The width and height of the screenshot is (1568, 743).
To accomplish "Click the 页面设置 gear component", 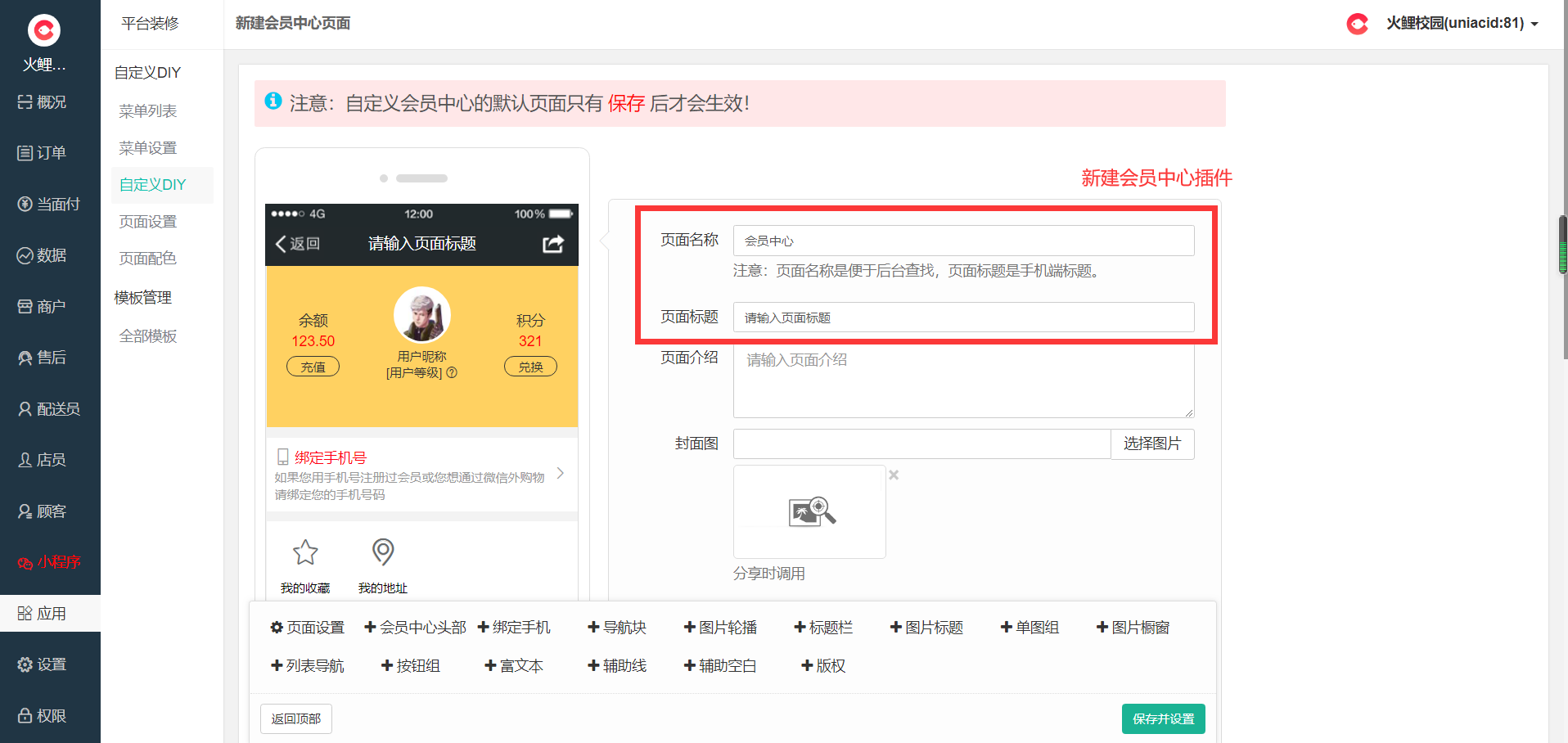I will (x=308, y=628).
